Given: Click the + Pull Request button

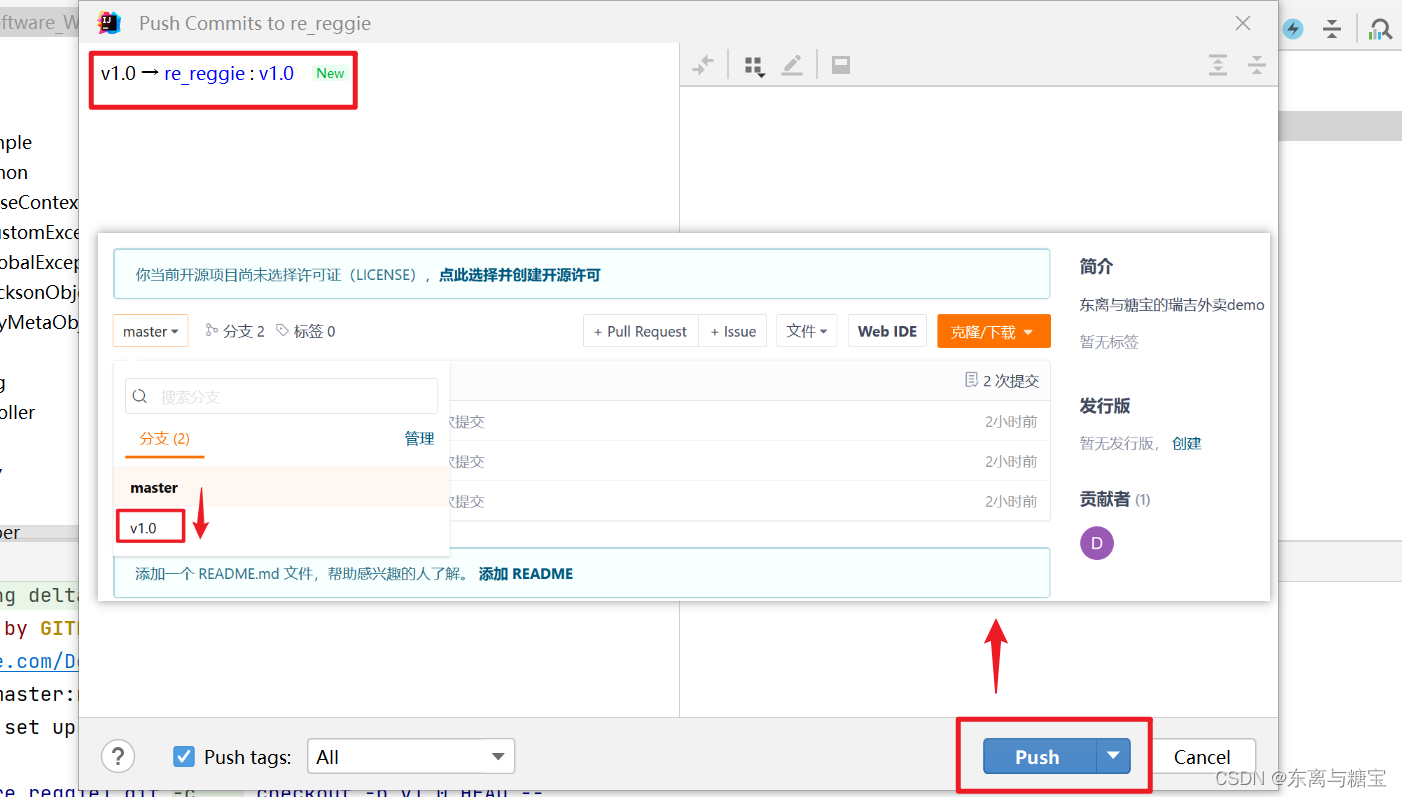Looking at the screenshot, I should [640, 331].
